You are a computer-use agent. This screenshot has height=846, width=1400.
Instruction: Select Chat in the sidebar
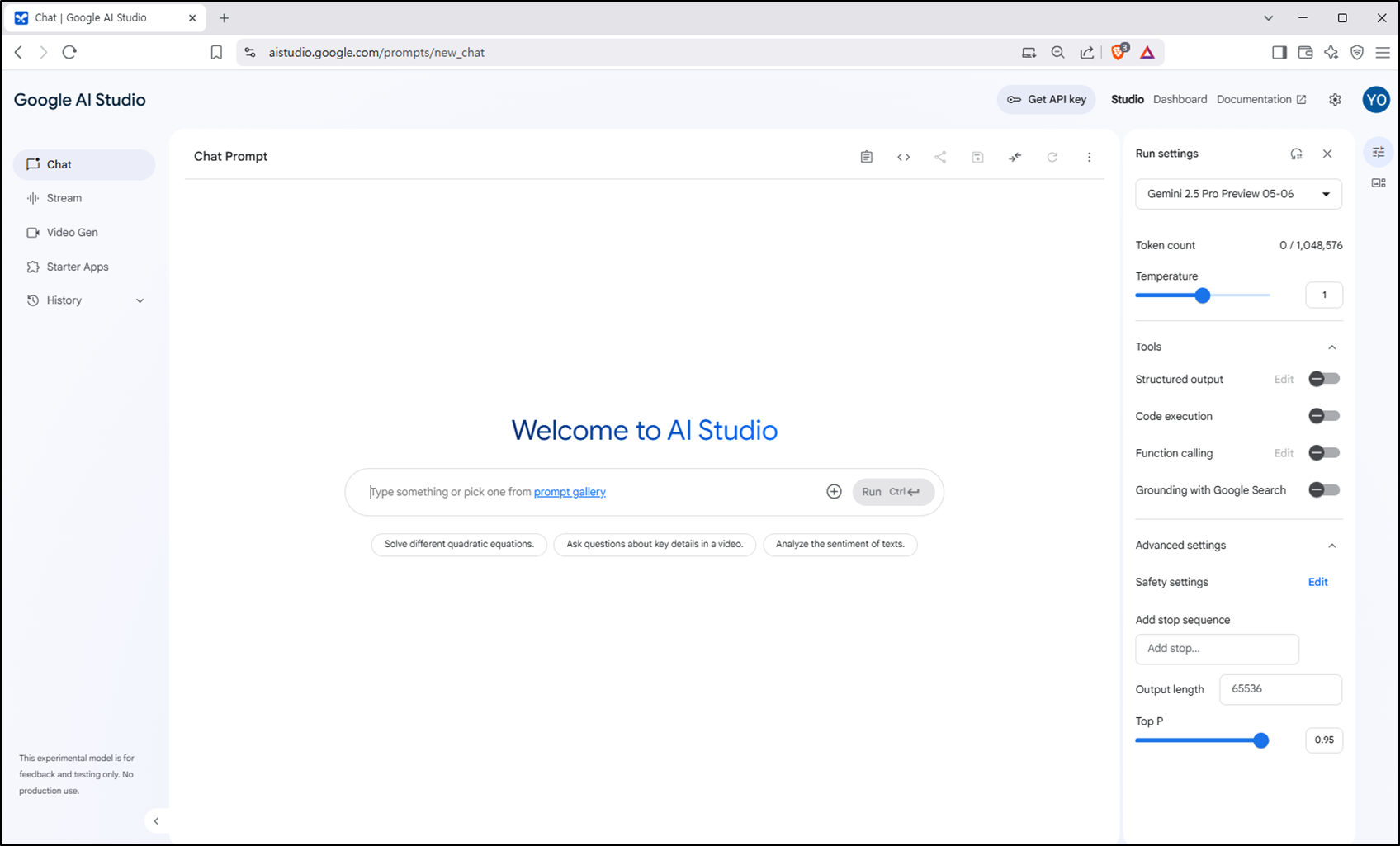[x=84, y=164]
